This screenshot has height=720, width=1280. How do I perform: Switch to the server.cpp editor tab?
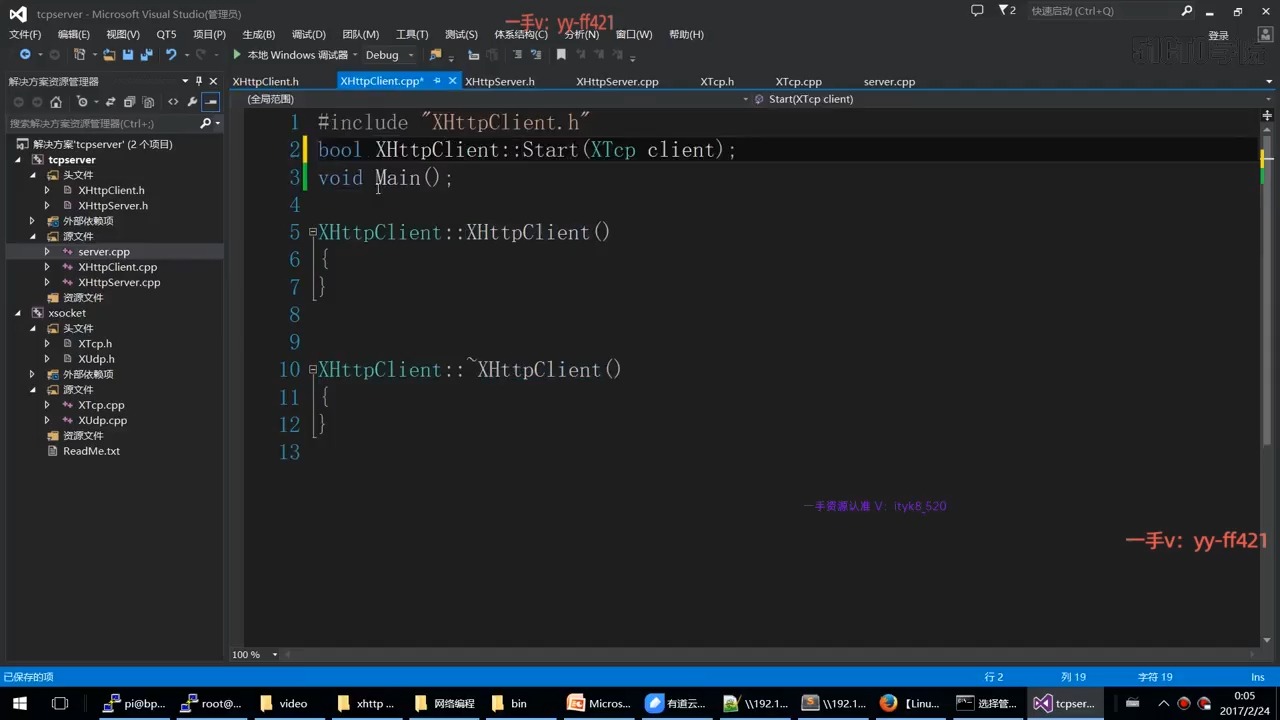889,81
